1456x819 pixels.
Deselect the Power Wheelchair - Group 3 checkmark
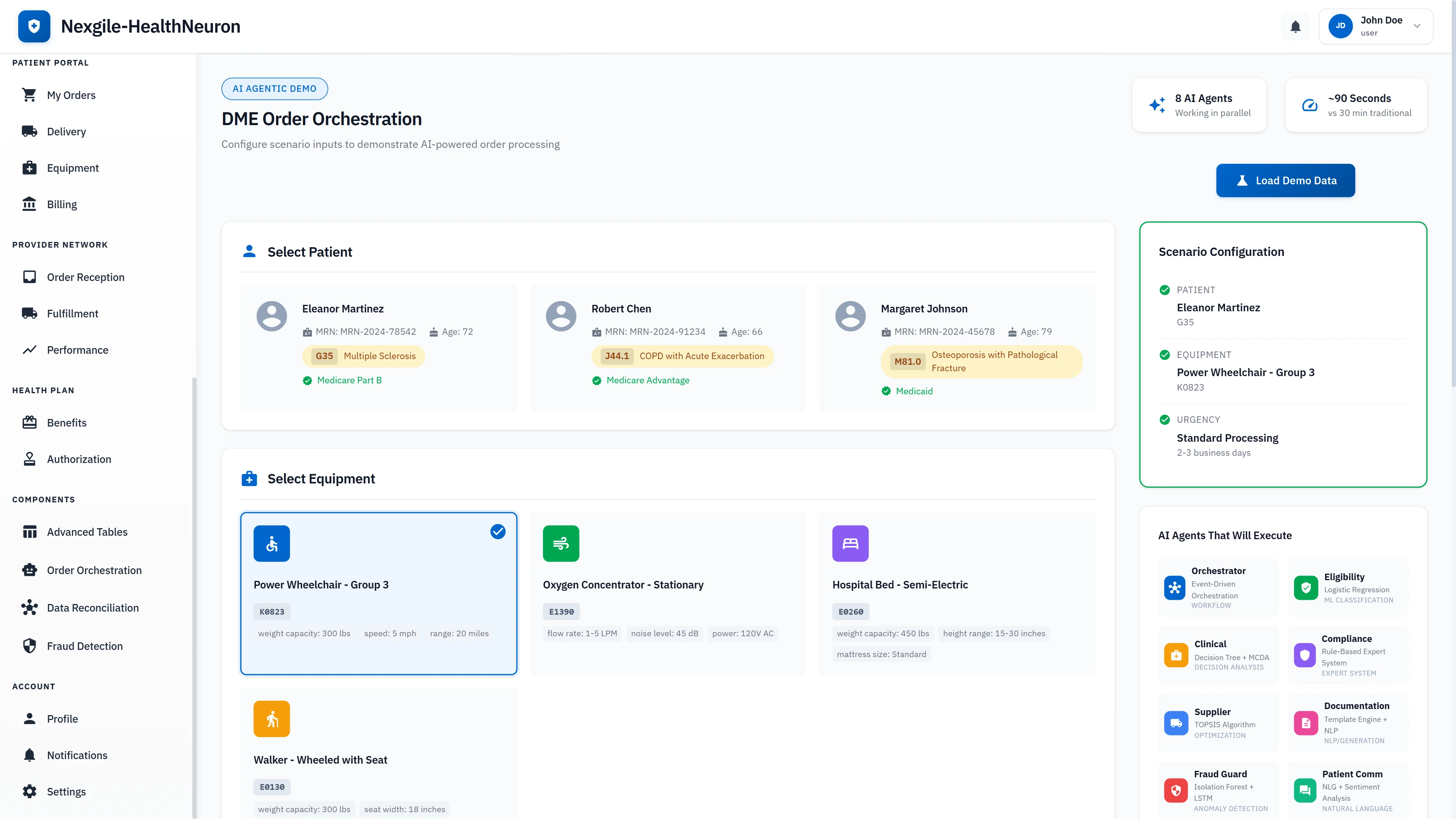pyautogui.click(x=497, y=531)
